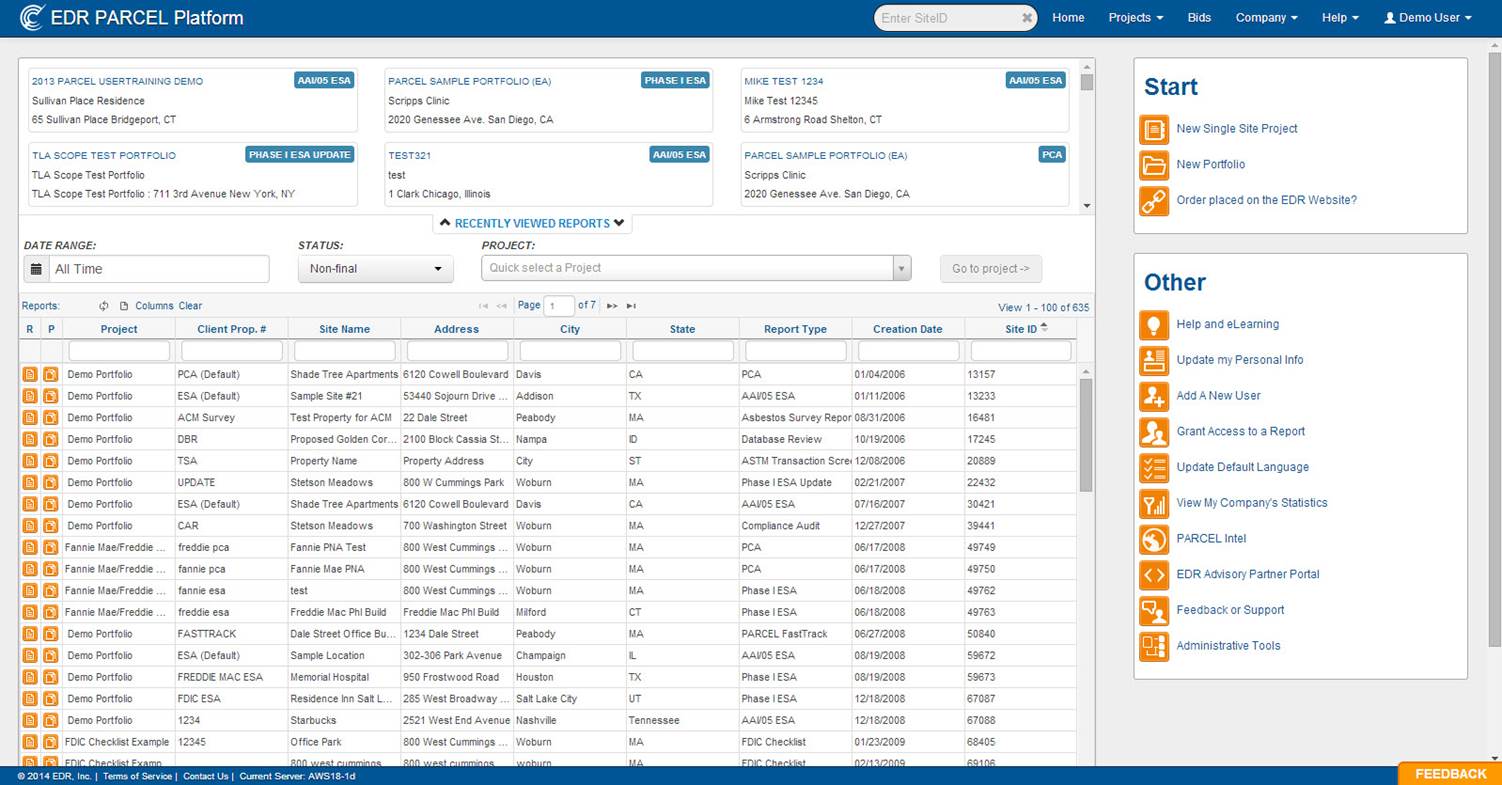Open the Projects dropdown menu
The image size is (1502, 785).
1135,18
